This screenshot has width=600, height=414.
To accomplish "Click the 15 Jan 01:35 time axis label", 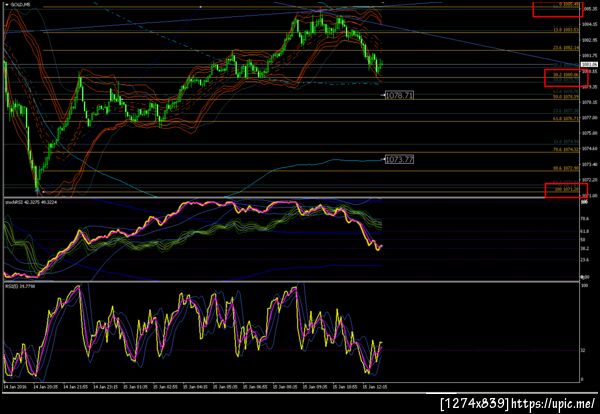I will tap(135, 387).
